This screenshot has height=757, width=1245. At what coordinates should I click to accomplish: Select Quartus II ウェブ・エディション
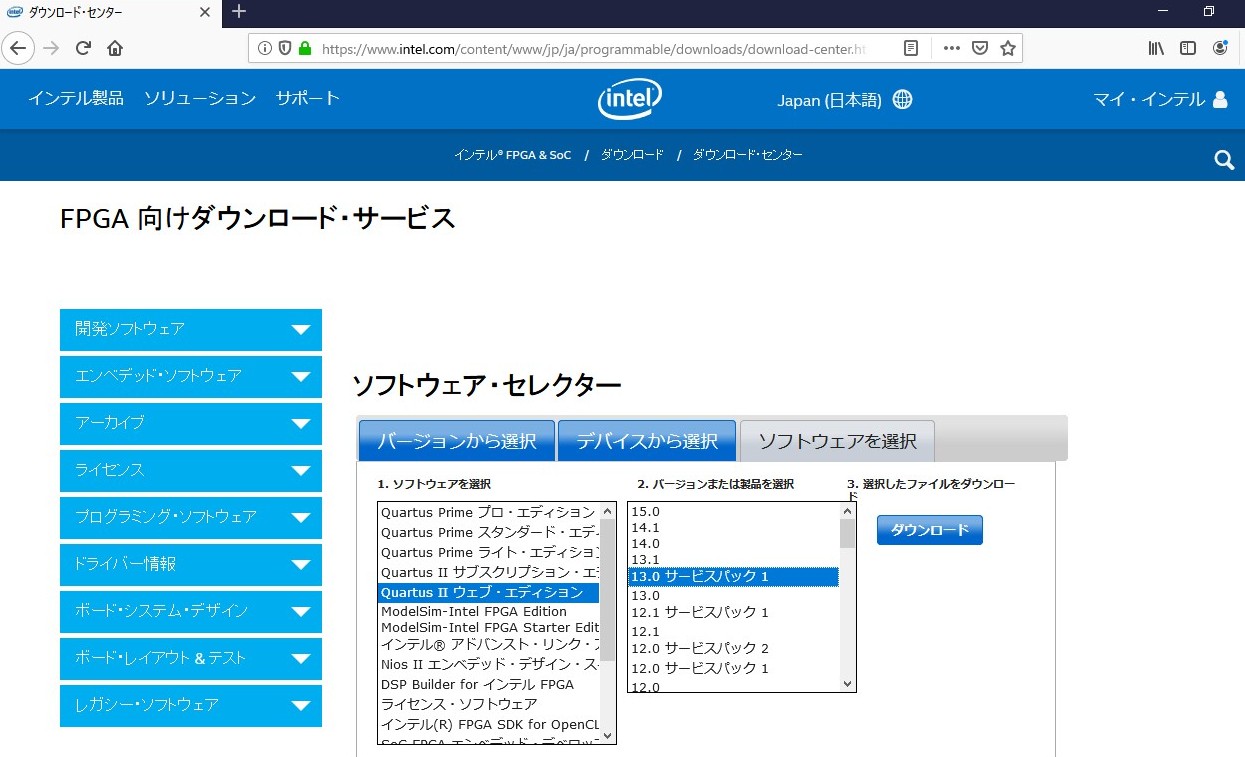pyautogui.click(x=488, y=592)
